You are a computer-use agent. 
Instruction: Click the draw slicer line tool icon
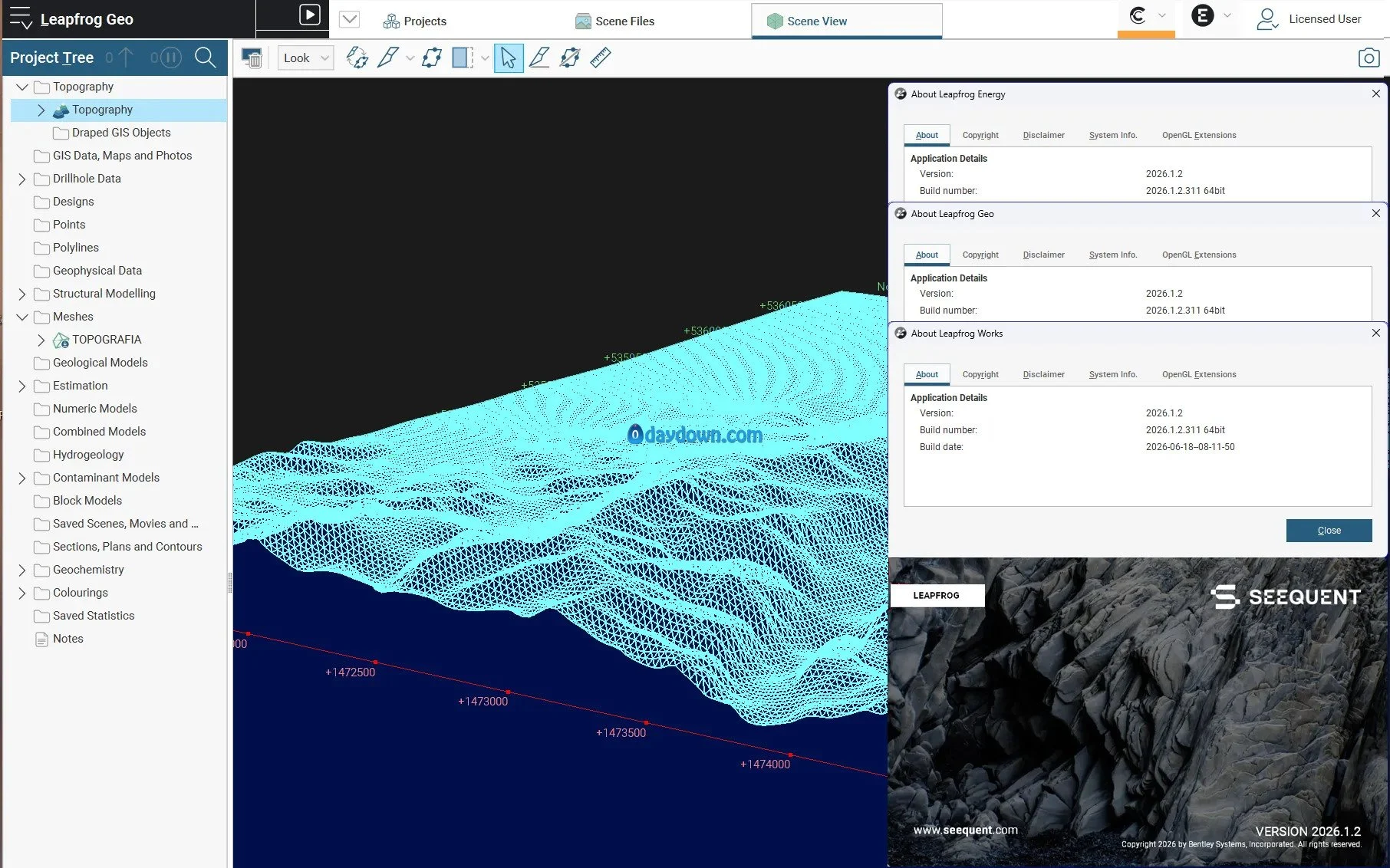(539, 58)
